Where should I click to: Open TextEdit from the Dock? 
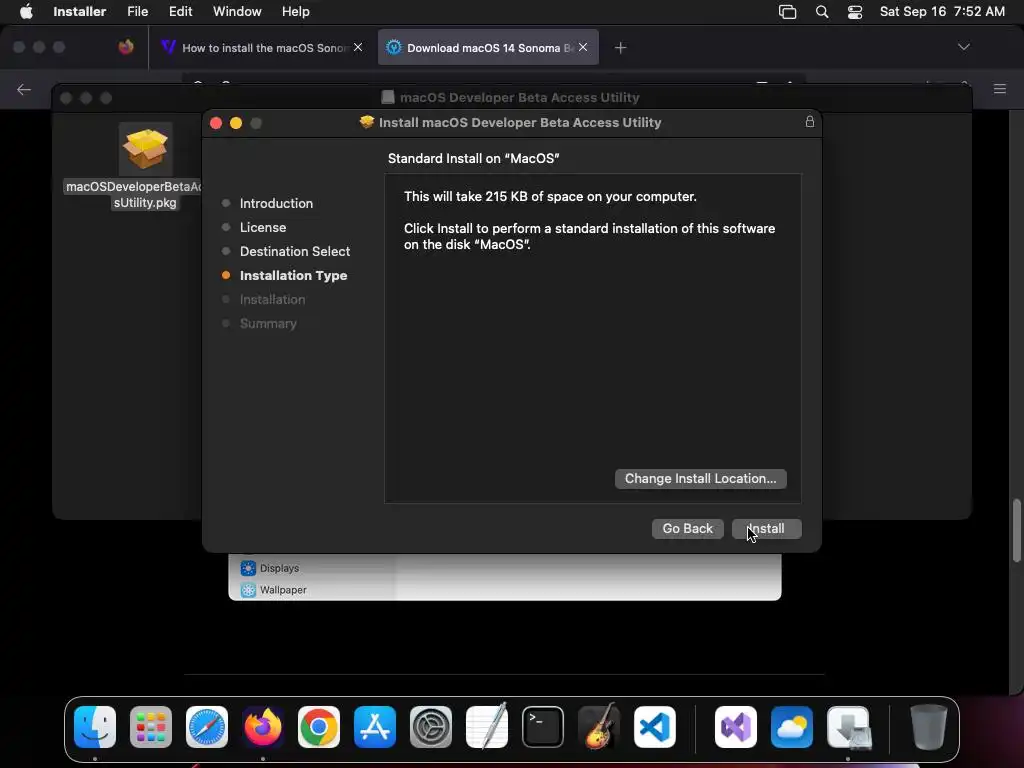pos(487,726)
